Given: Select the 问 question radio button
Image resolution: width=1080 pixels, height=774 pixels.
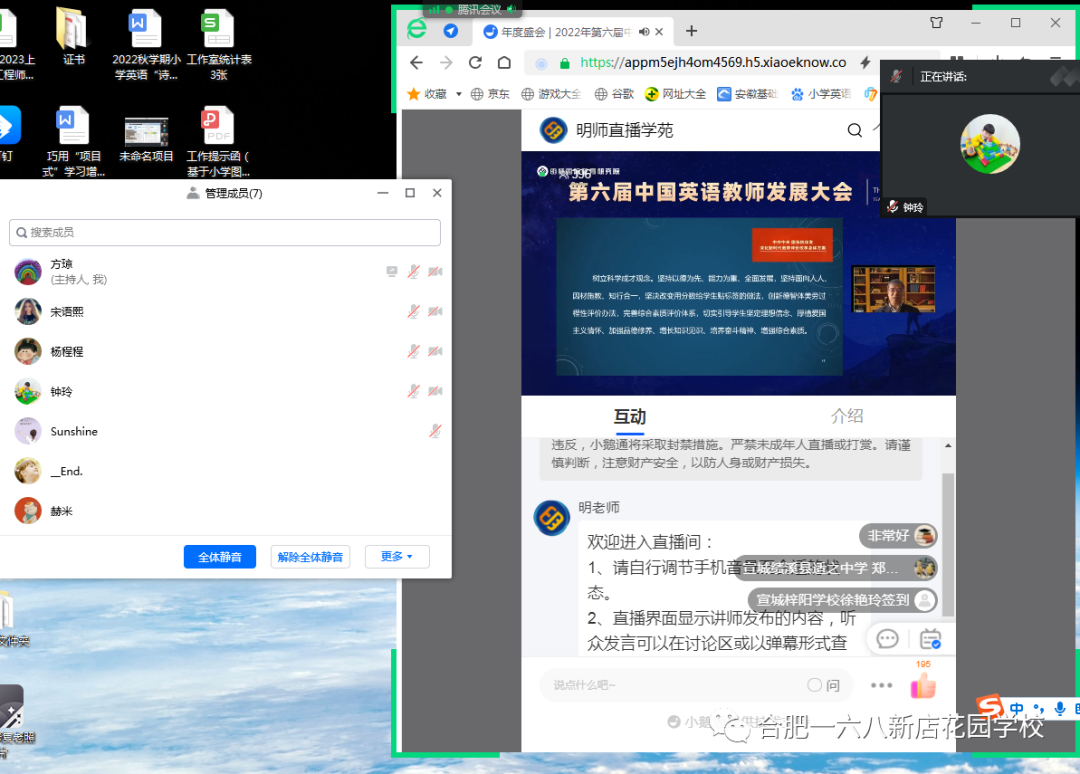Looking at the screenshot, I should [815, 685].
